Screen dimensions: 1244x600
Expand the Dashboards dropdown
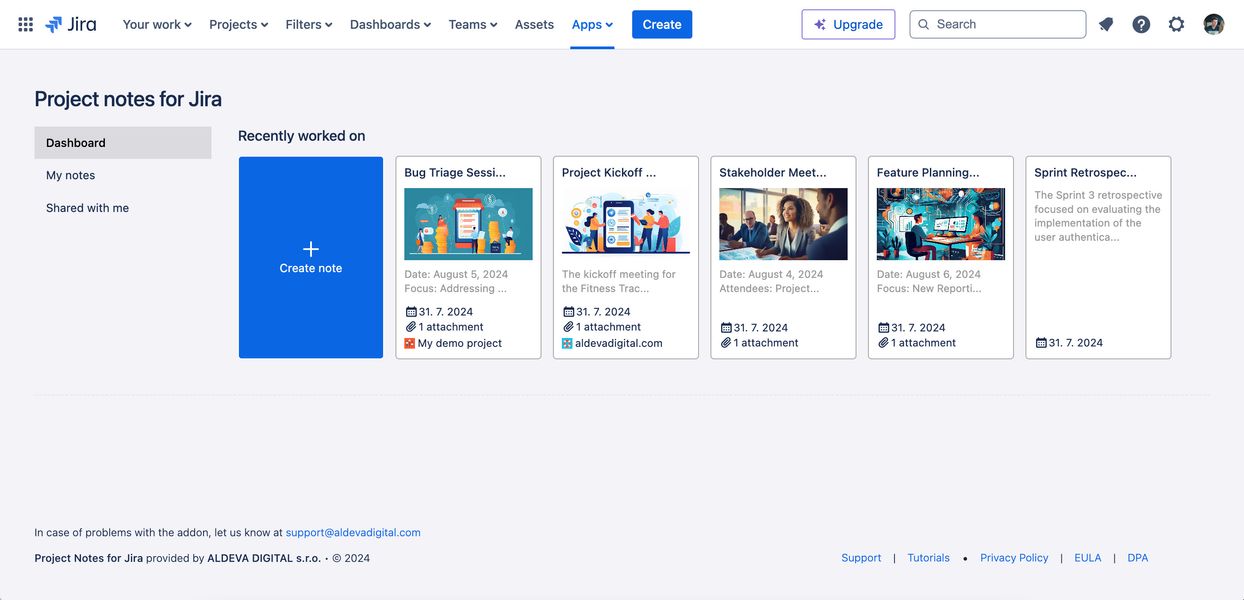[391, 24]
